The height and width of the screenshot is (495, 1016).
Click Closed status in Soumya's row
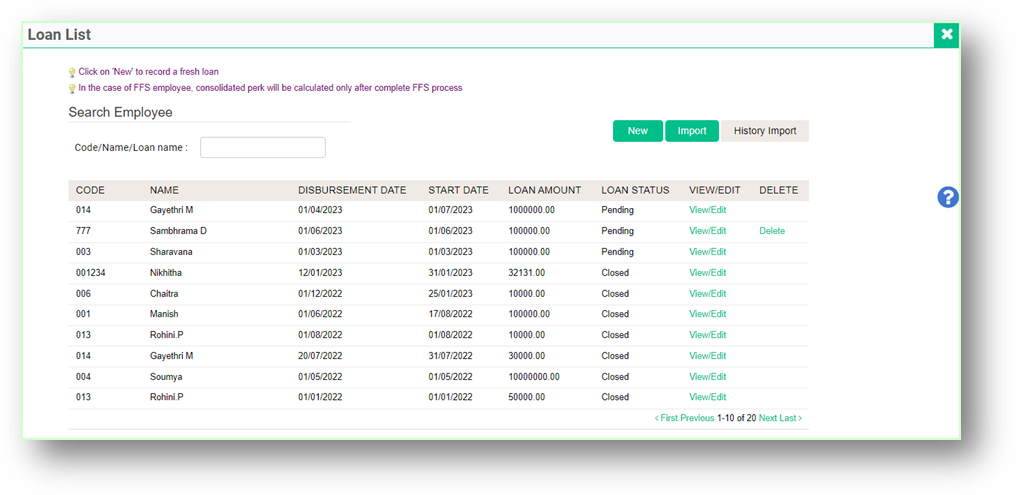(x=615, y=376)
